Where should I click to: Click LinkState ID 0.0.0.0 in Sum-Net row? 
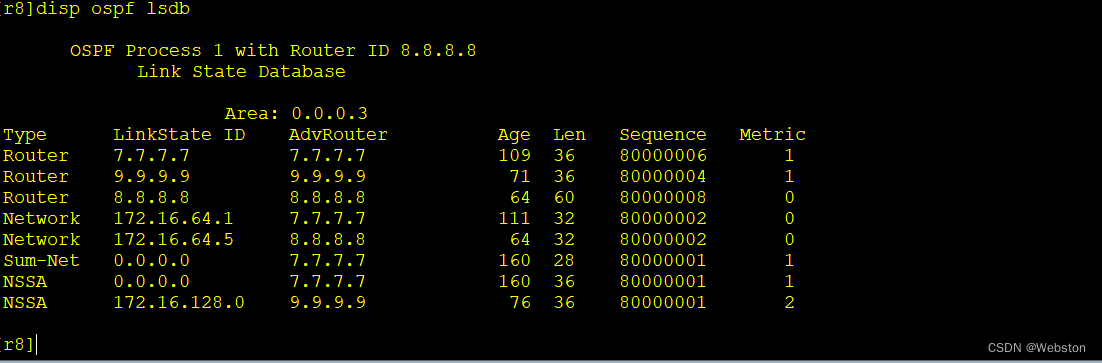[151, 261]
